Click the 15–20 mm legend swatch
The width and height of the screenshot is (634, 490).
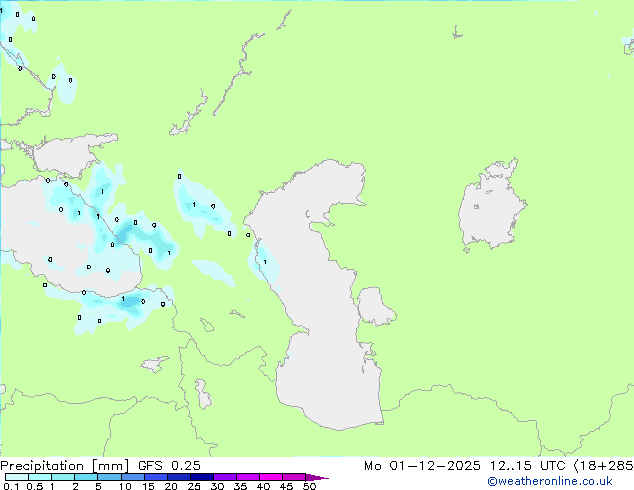click(156, 477)
